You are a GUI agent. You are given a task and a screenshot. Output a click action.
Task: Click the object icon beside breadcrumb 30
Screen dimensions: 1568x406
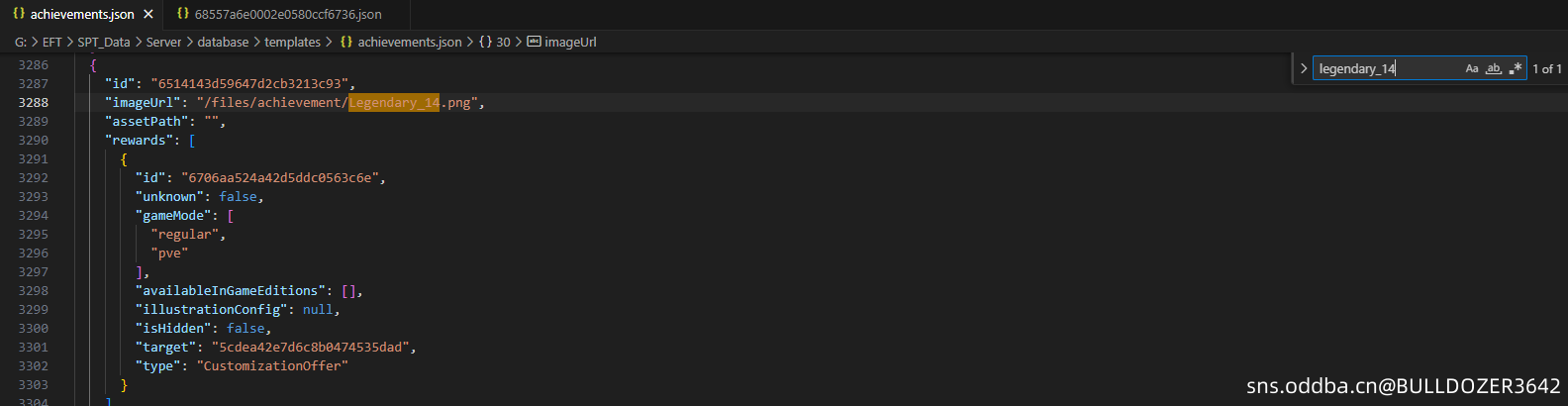pyautogui.click(x=485, y=42)
